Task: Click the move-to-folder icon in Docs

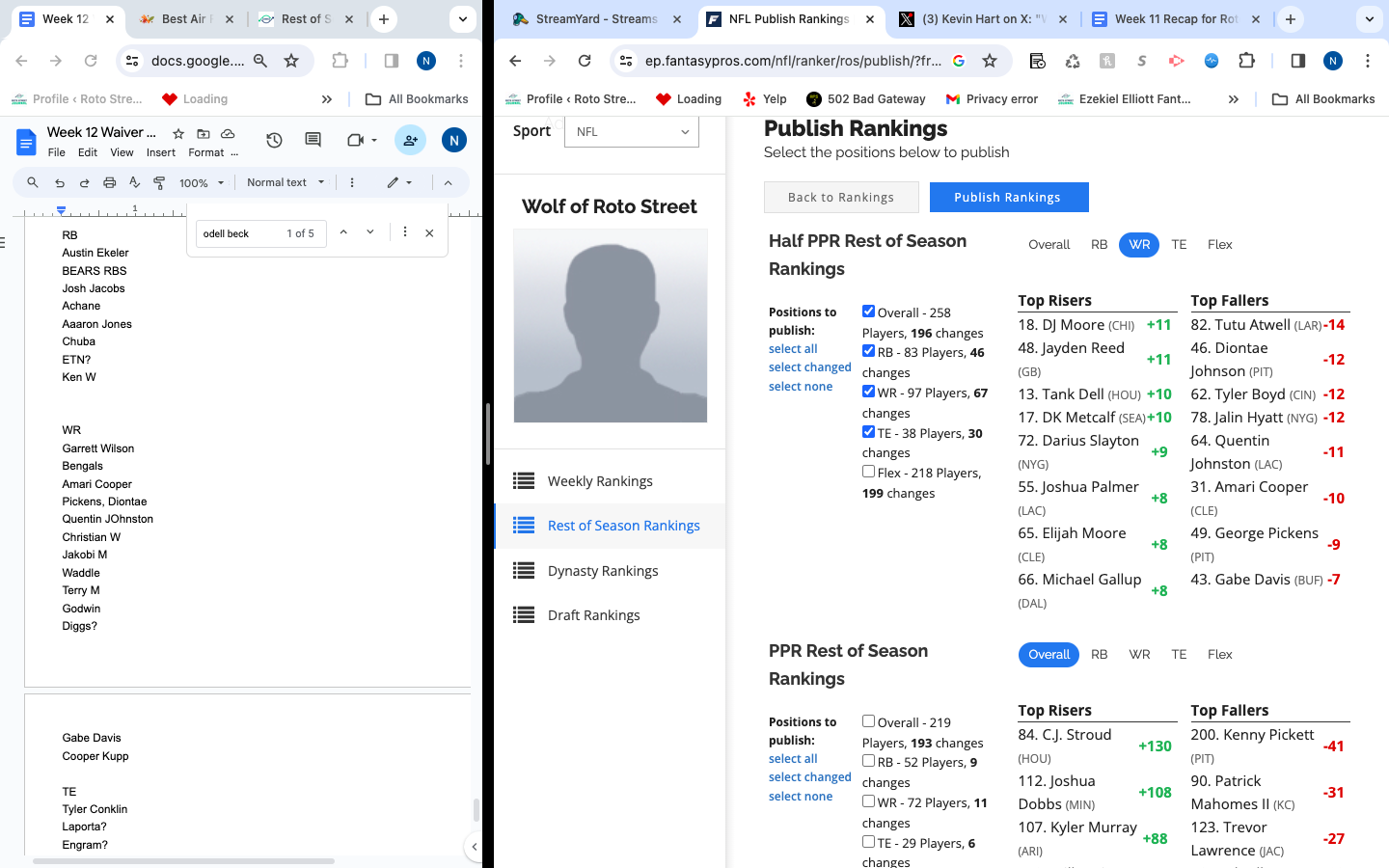Action: [x=204, y=133]
